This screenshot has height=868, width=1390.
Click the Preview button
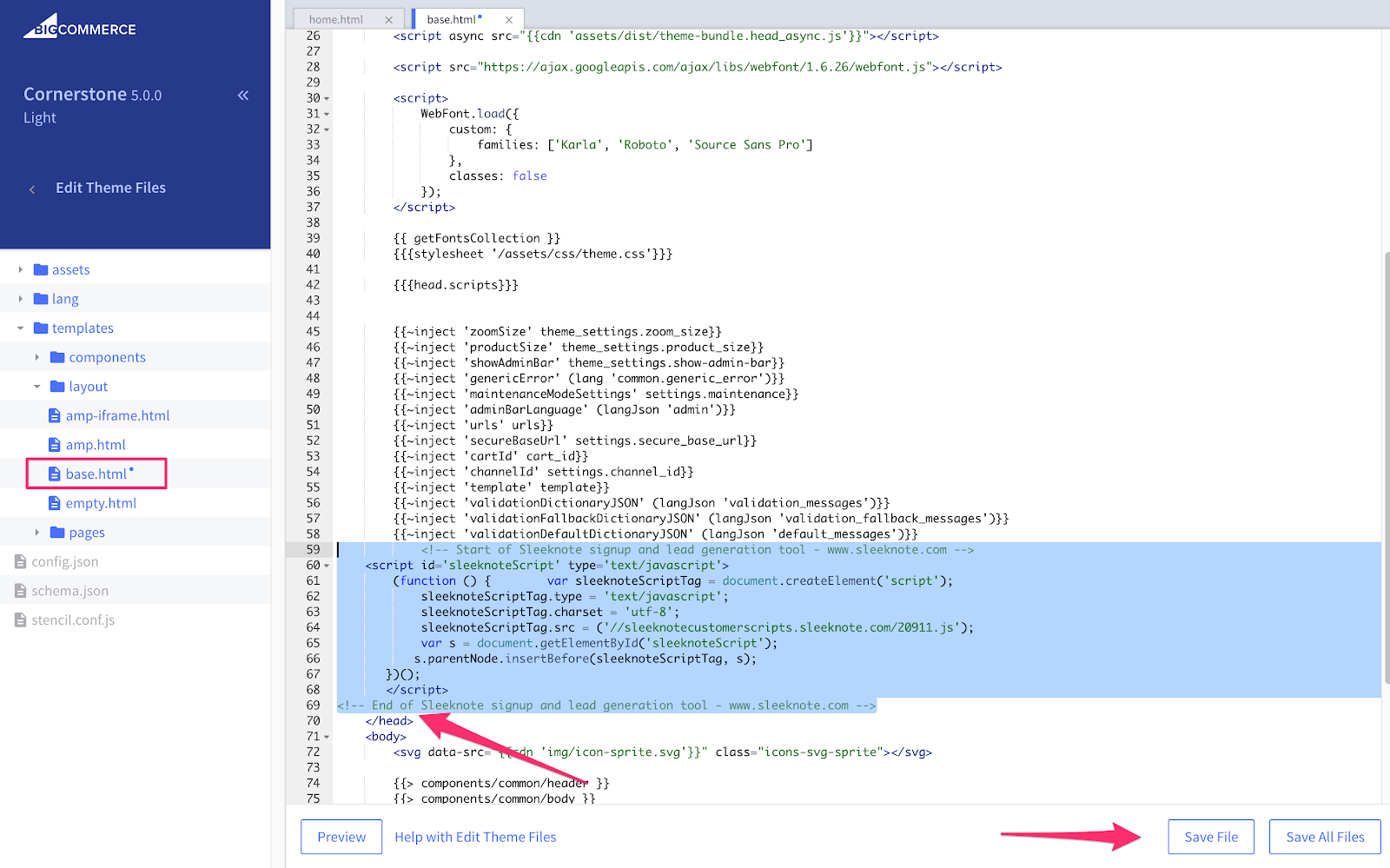point(341,837)
